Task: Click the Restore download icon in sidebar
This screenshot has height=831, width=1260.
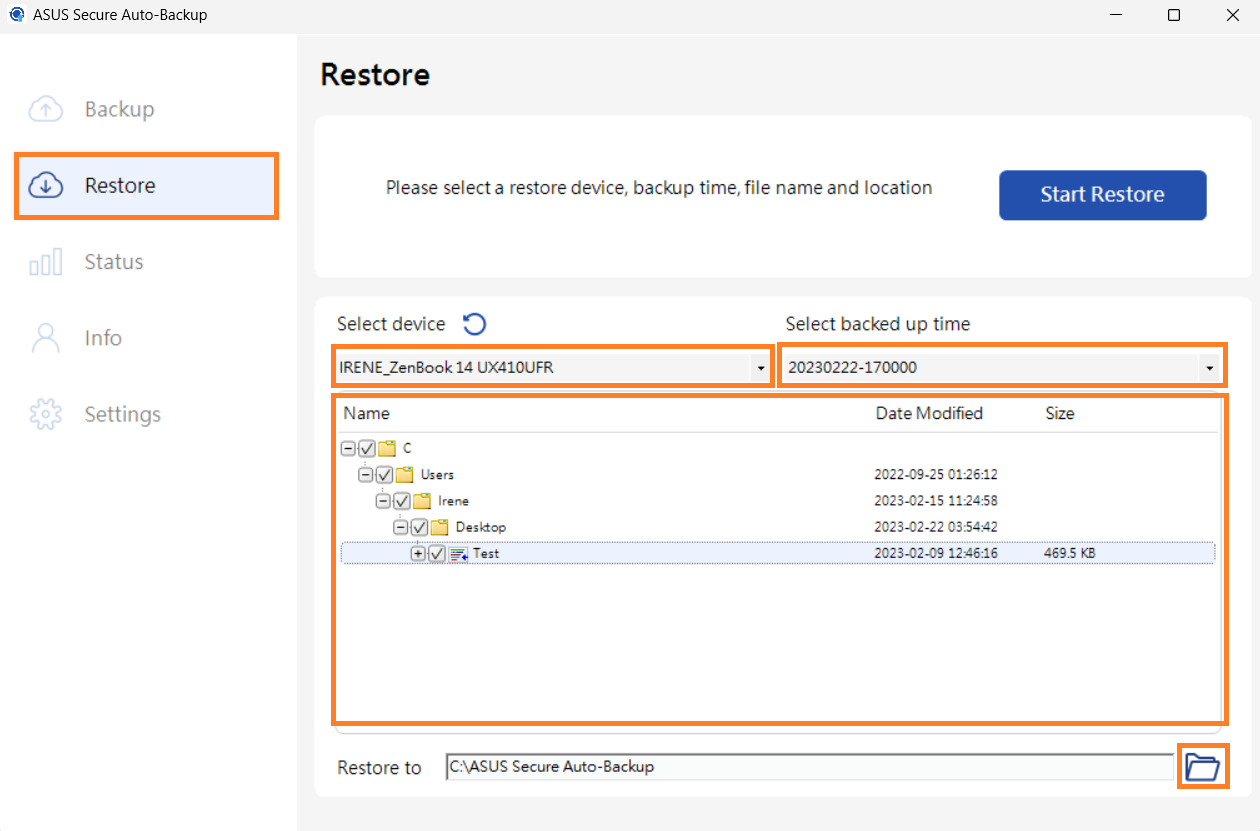Action: click(46, 185)
